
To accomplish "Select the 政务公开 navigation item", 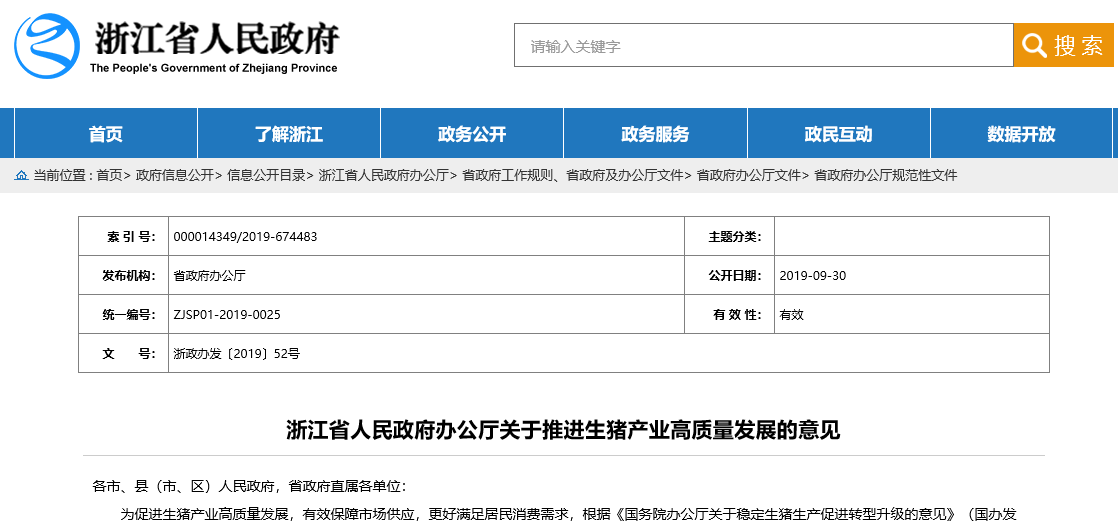I will click(x=472, y=134).
